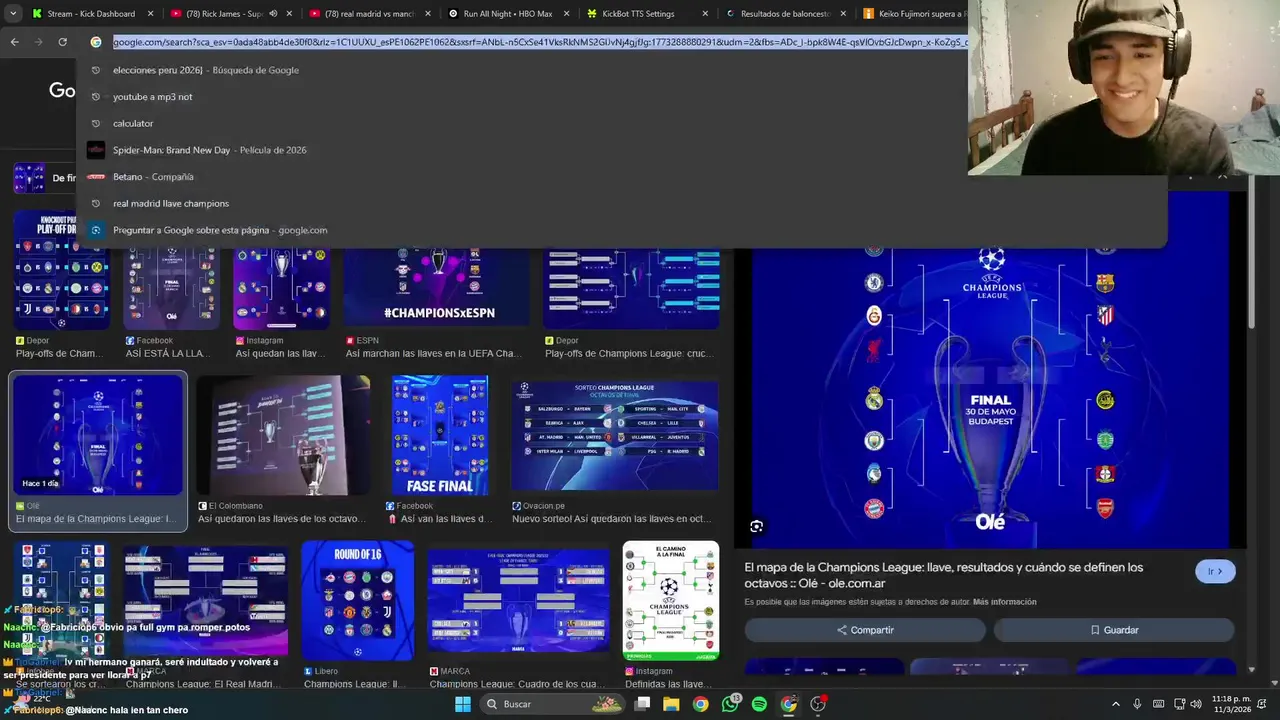Click the Compartir share button
This screenshot has height=720, width=1280.
pos(865,630)
